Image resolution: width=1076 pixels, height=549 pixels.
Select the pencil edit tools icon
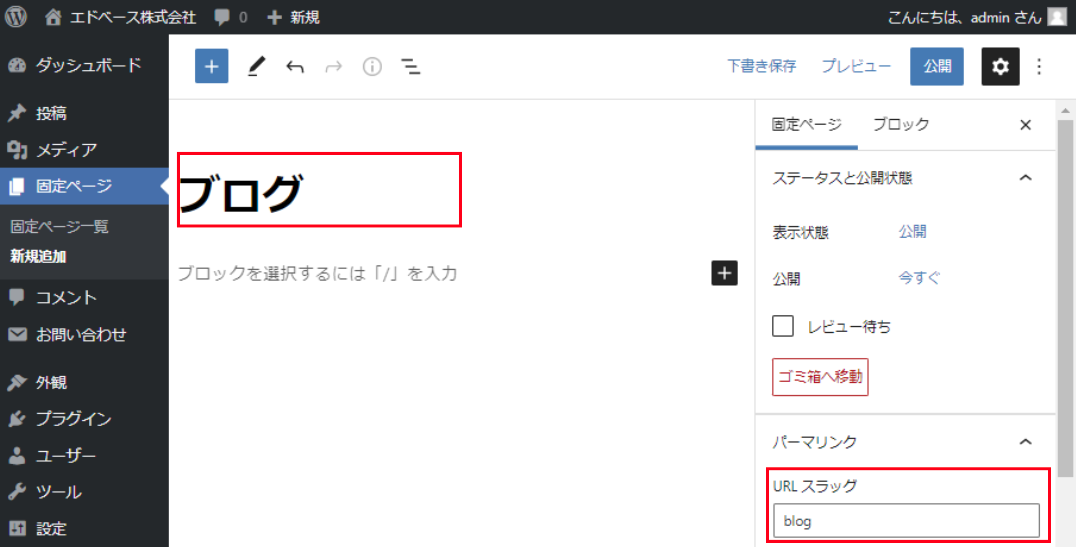click(x=256, y=67)
